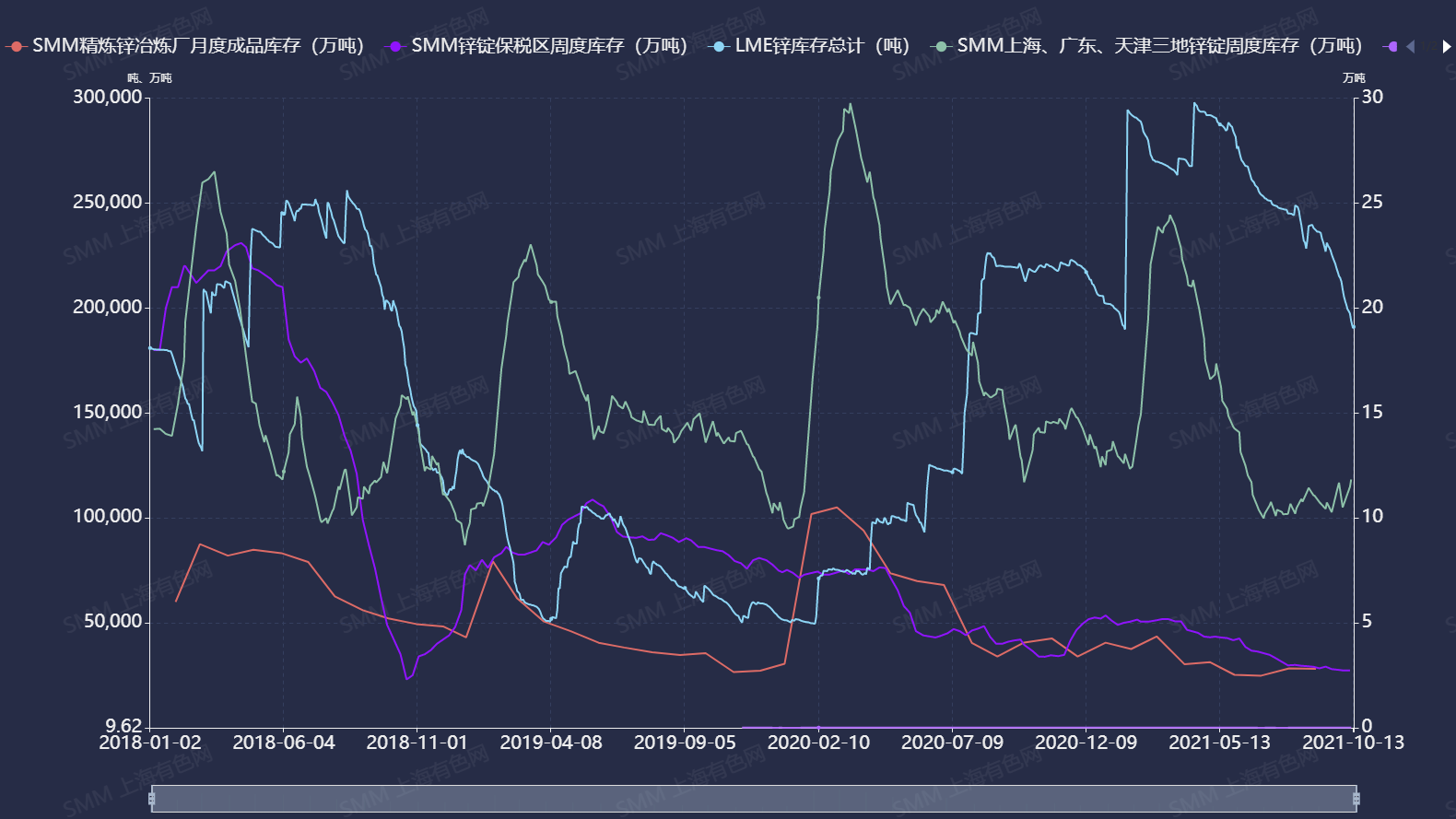
Task: Go to previous legend page arrow
Action: tap(1410, 46)
